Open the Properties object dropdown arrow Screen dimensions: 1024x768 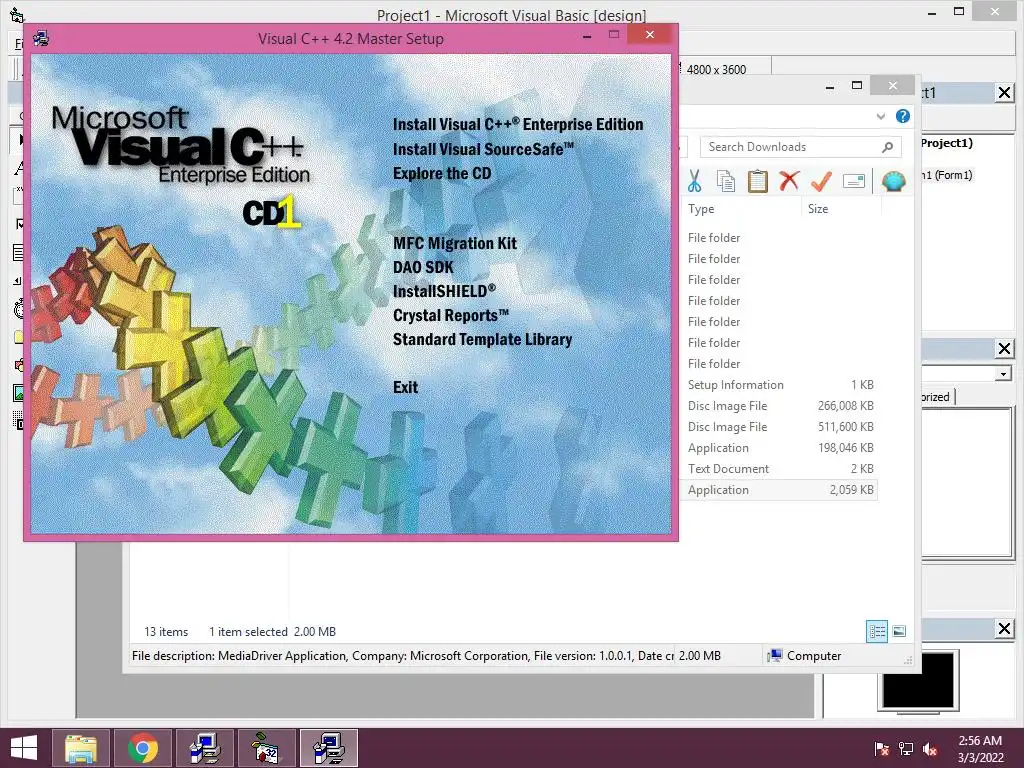point(1003,374)
